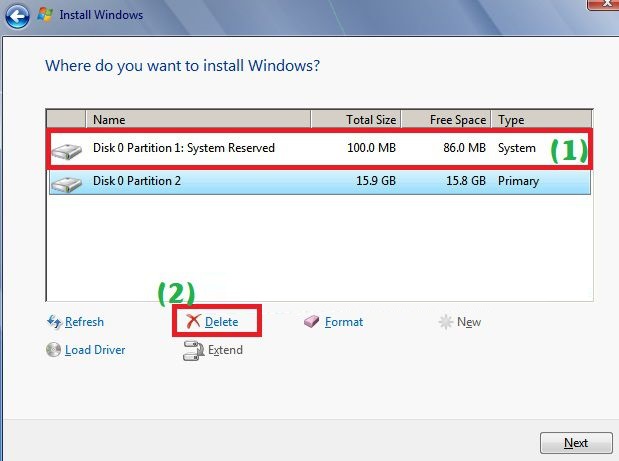This screenshot has width=619, height=461.
Task: Click the red X Delete icon
Action: pyautogui.click(x=193, y=322)
